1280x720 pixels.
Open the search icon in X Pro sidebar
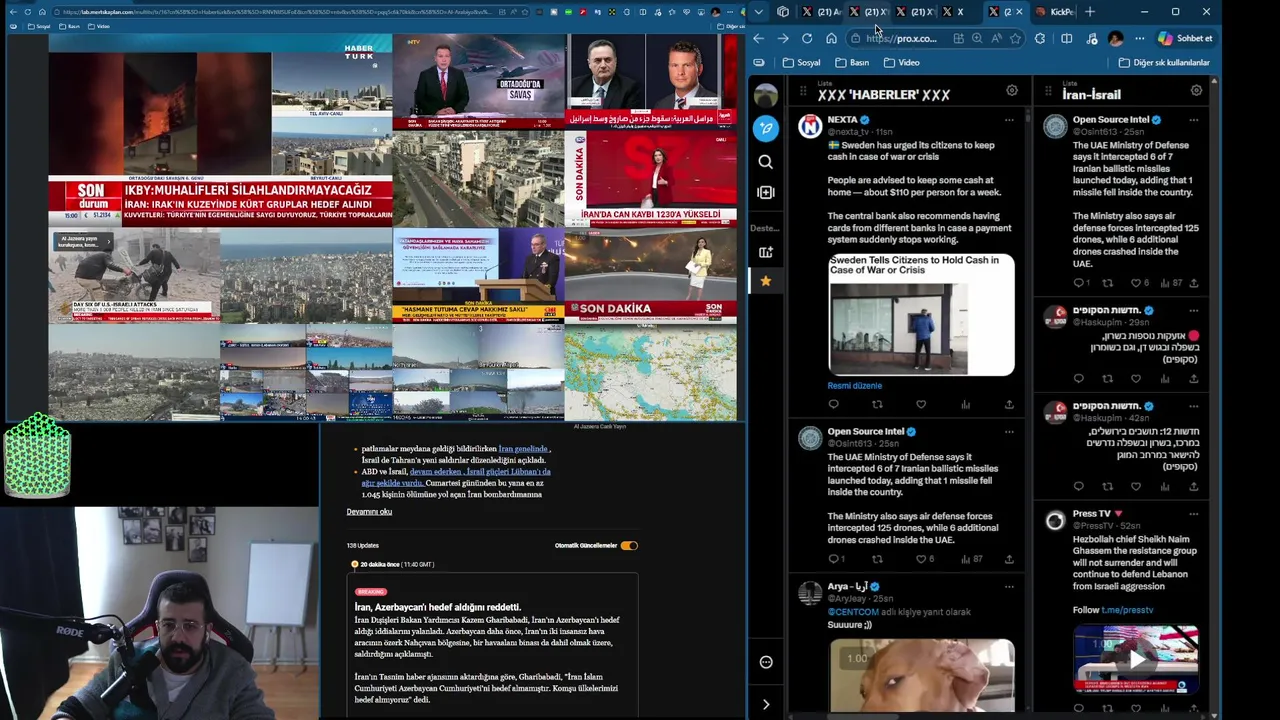coord(766,162)
